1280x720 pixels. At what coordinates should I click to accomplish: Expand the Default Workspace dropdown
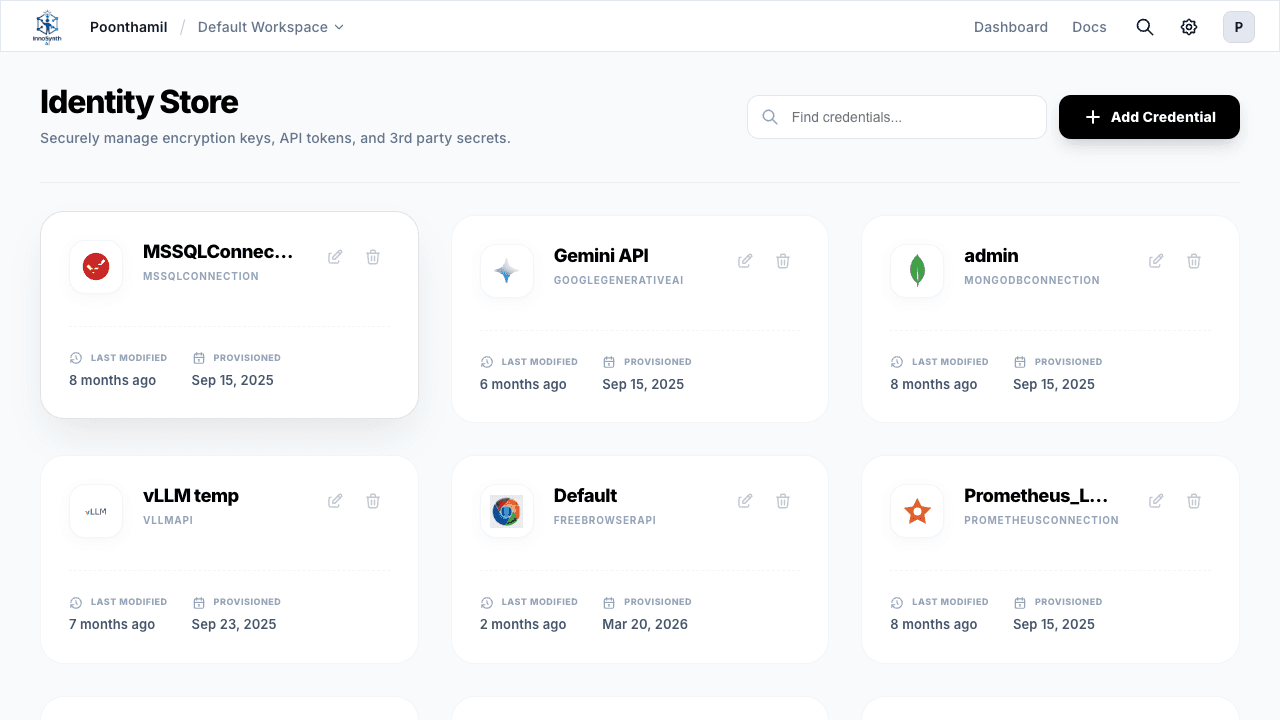point(271,27)
